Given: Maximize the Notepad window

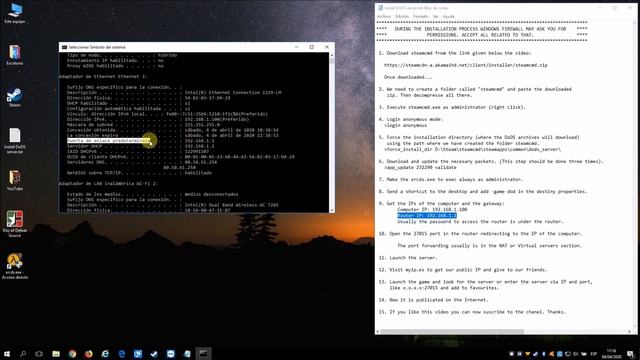Looking at the screenshot, I should click(x=614, y=8).
